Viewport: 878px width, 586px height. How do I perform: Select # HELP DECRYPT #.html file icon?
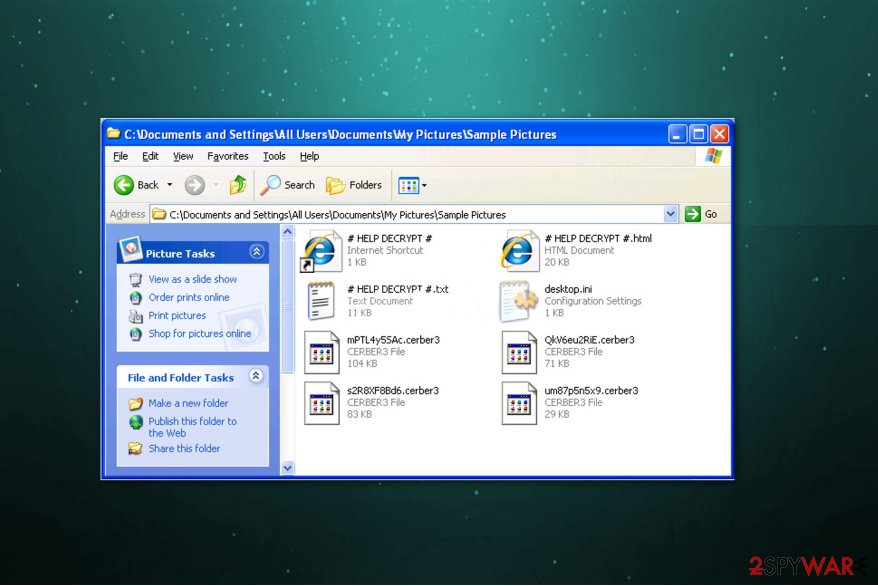point(519,251)
